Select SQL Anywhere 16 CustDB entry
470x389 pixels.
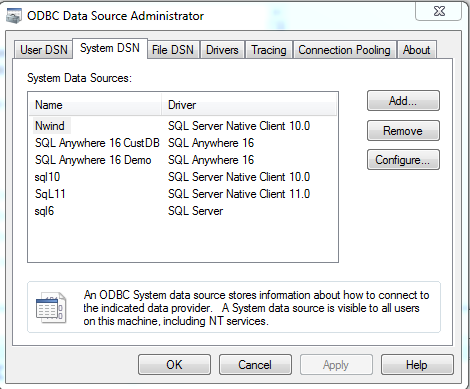coord(183,143)
